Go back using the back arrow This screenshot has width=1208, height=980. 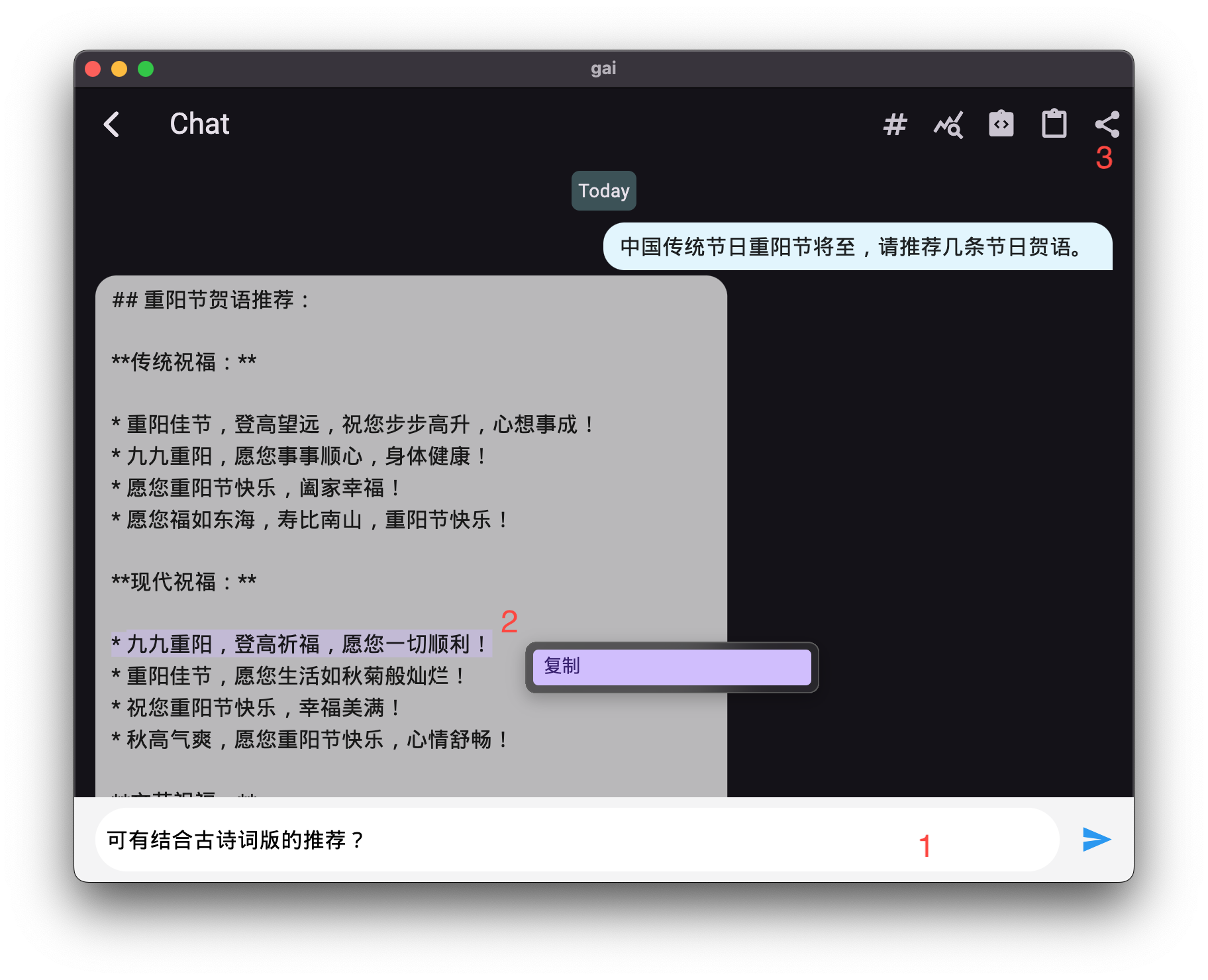click(x=112, y=124)
